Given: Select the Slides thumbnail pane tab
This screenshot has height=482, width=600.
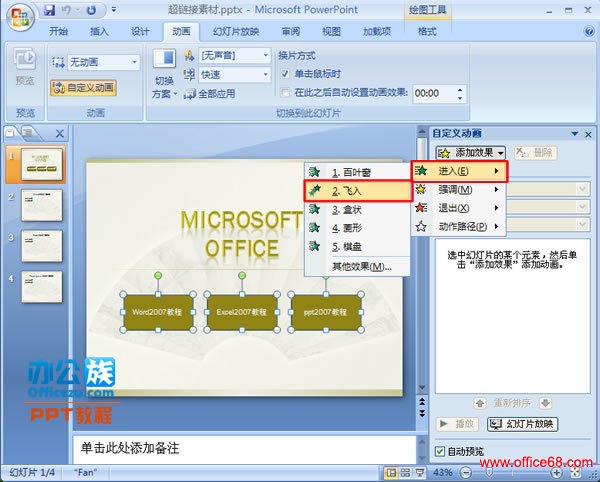Looking at the screenshot, I should click(x=11, y=133).
